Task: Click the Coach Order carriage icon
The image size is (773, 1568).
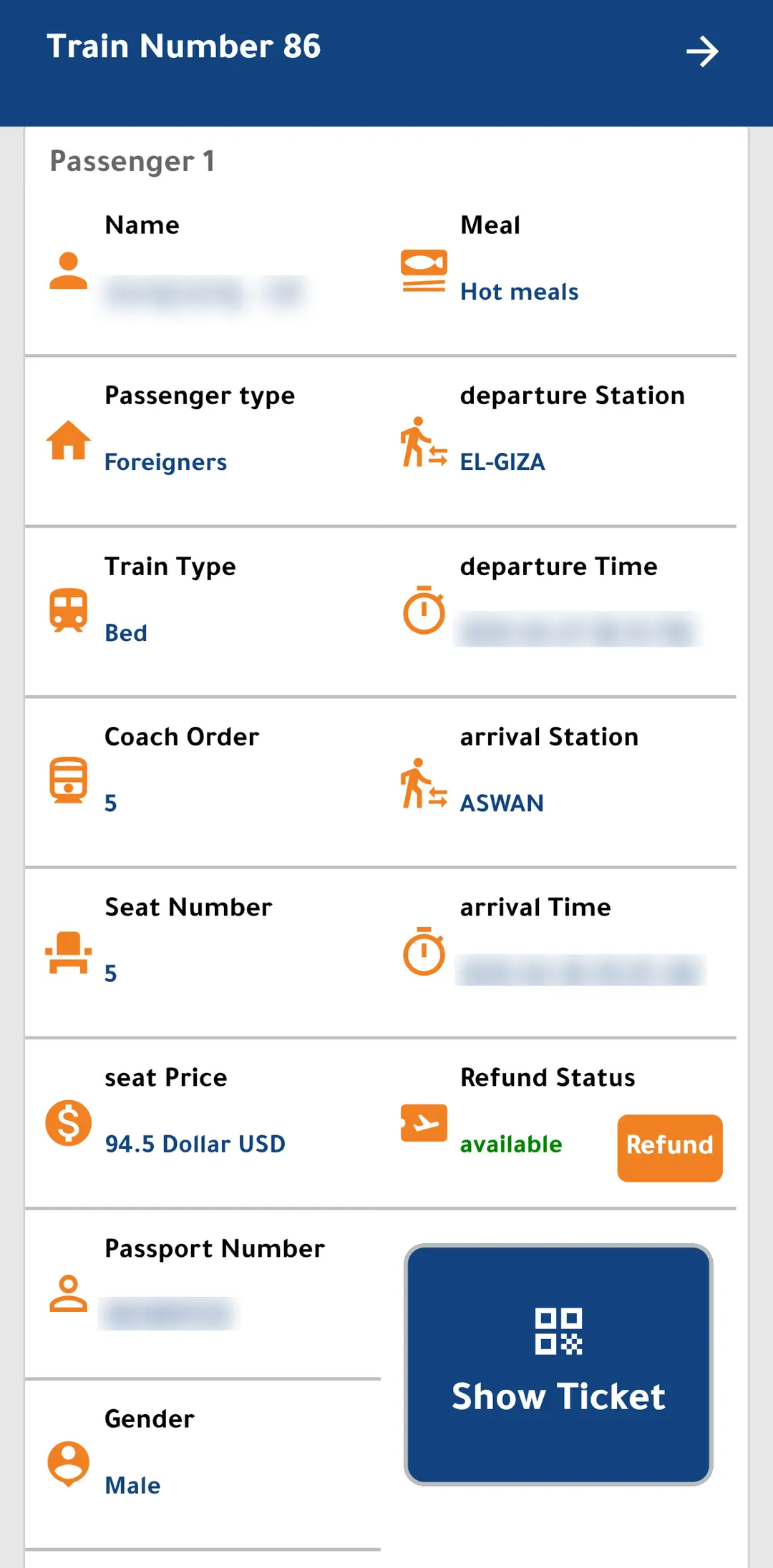Action: pyautogui.click(x=68, y=780)
